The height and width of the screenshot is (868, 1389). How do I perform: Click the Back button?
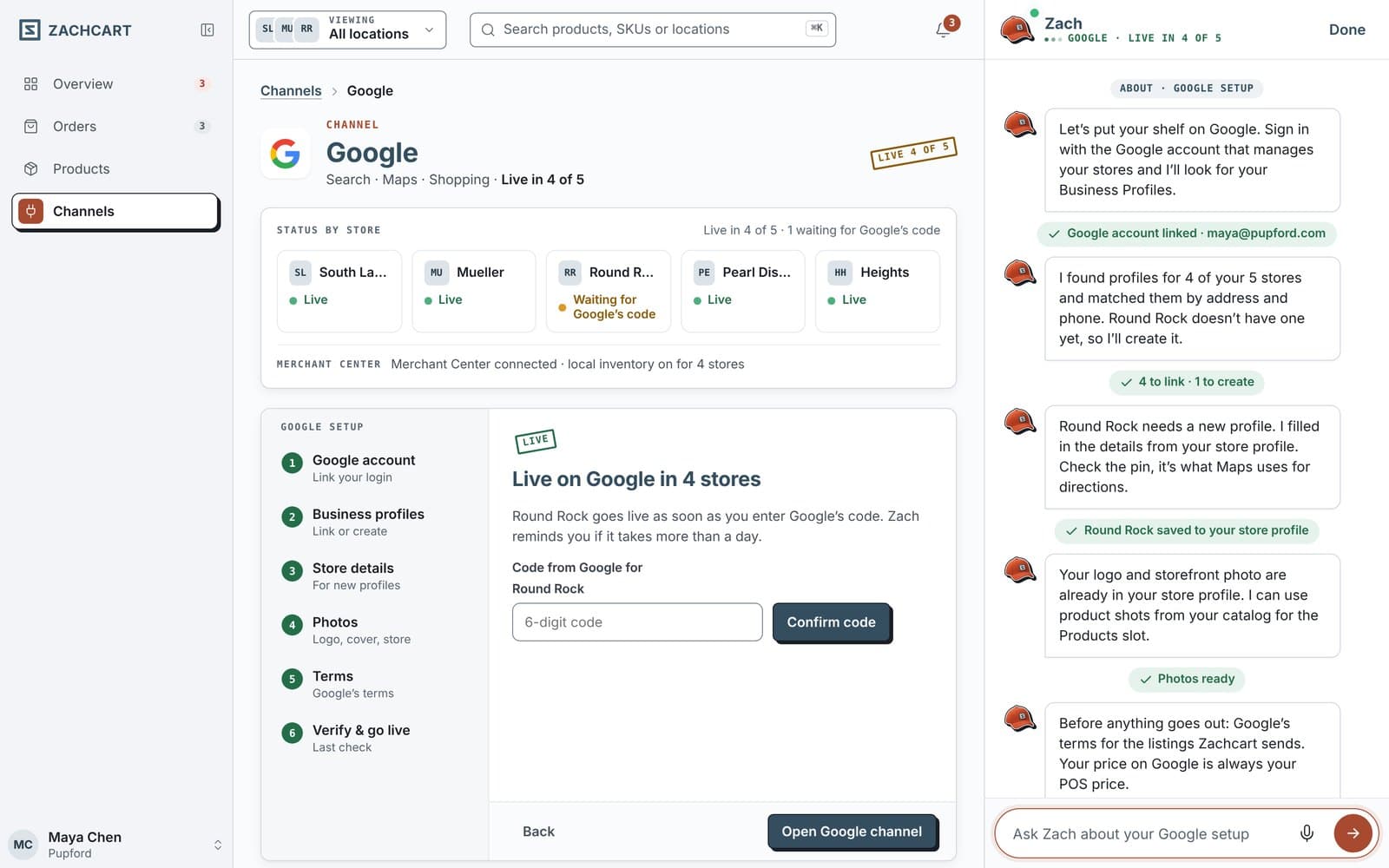[538, 832]
